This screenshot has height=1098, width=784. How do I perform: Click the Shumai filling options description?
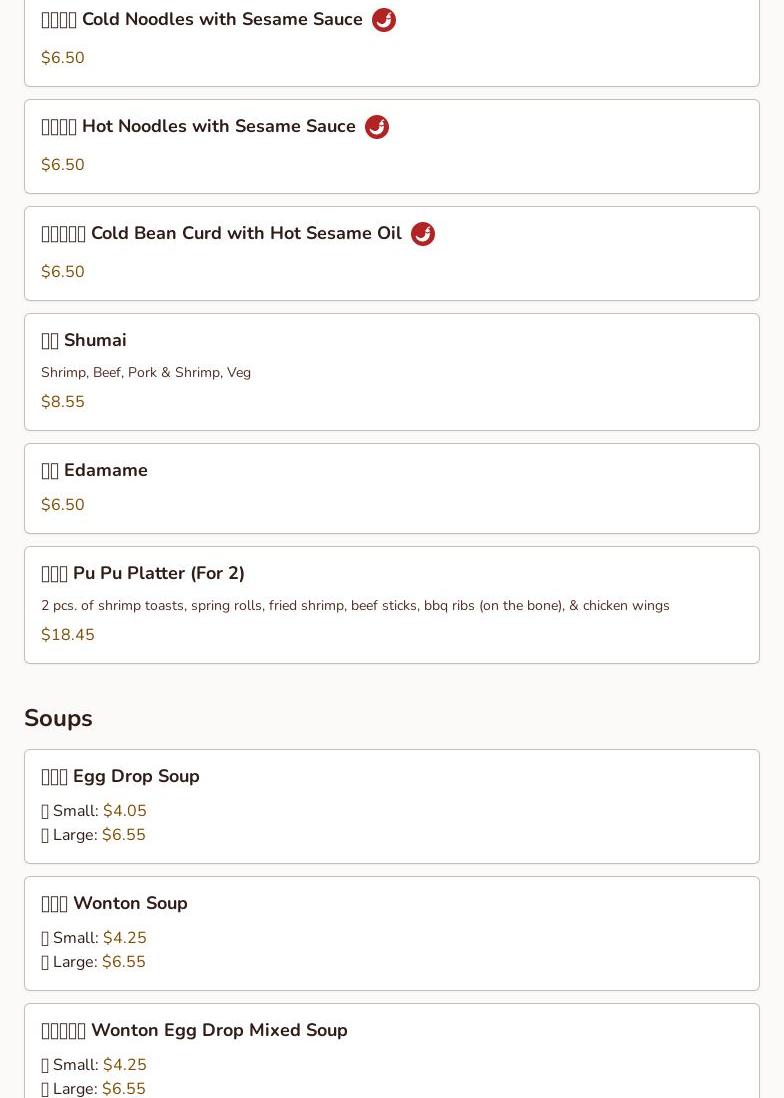tap(146, 373)
